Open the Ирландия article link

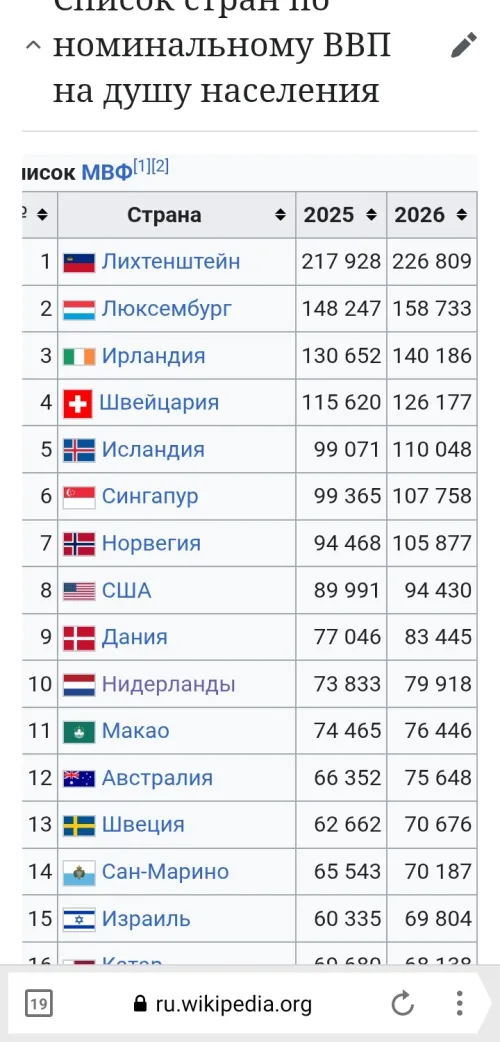(154, 356)
